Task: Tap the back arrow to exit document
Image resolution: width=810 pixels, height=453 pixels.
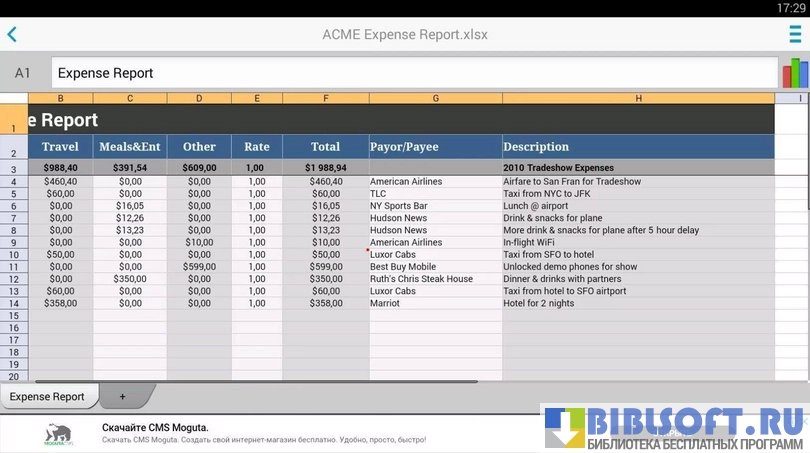Action: [x=12, y=35]
